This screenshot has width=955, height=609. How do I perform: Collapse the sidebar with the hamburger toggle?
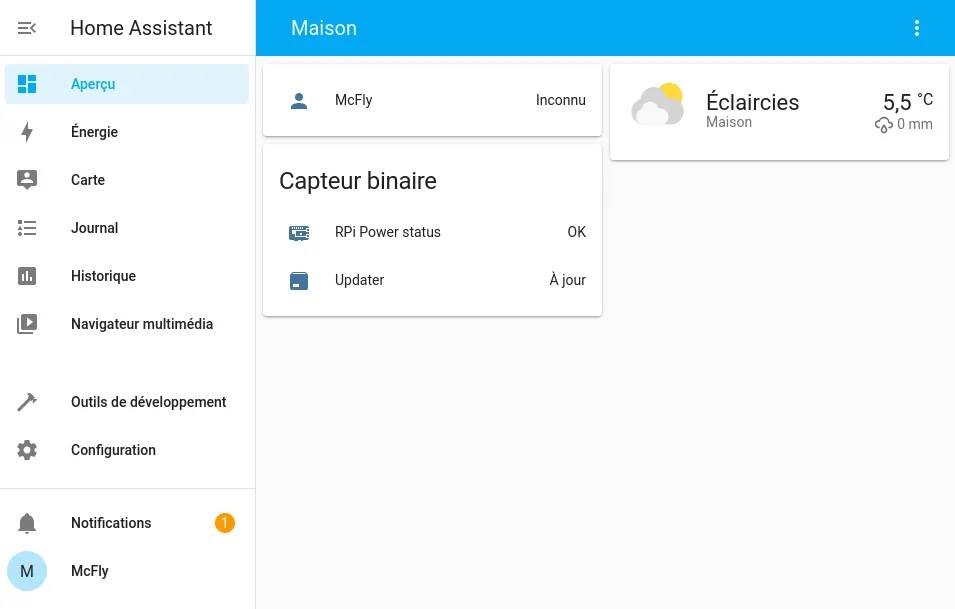[x=27, y=28]
